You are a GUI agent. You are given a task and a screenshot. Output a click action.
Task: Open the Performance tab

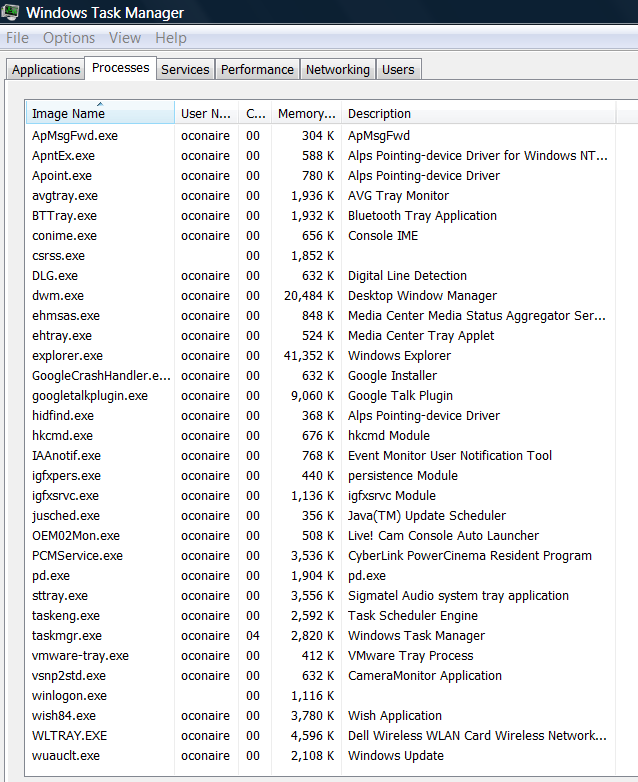tap(257, 69)
